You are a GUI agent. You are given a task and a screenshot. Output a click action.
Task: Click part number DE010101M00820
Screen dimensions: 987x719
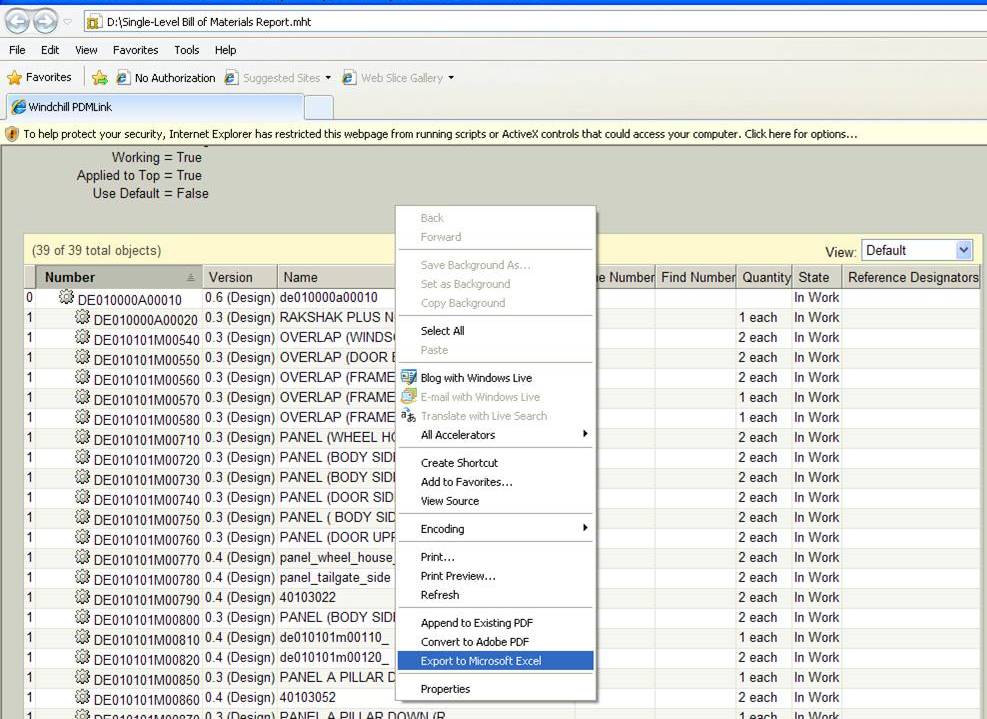pyautogui.click(x=146, y=660)
